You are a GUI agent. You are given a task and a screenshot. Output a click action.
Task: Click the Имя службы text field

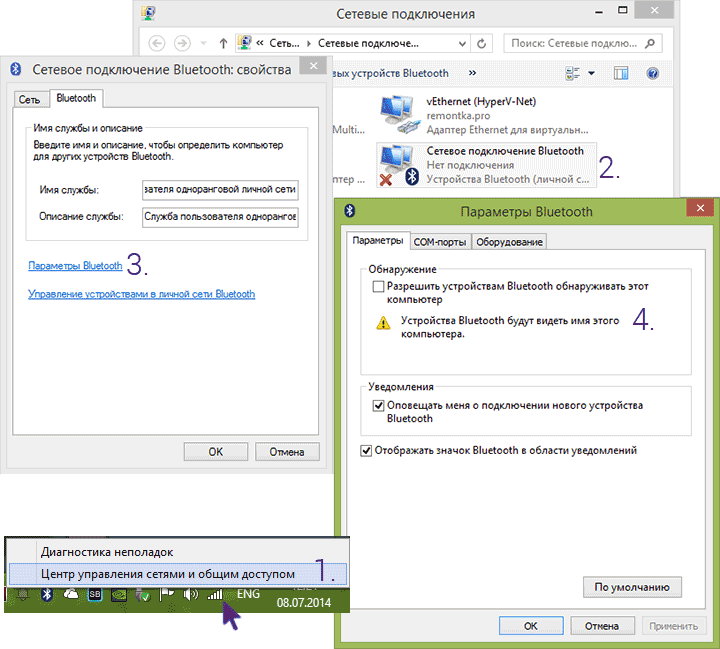pos(219,190)
